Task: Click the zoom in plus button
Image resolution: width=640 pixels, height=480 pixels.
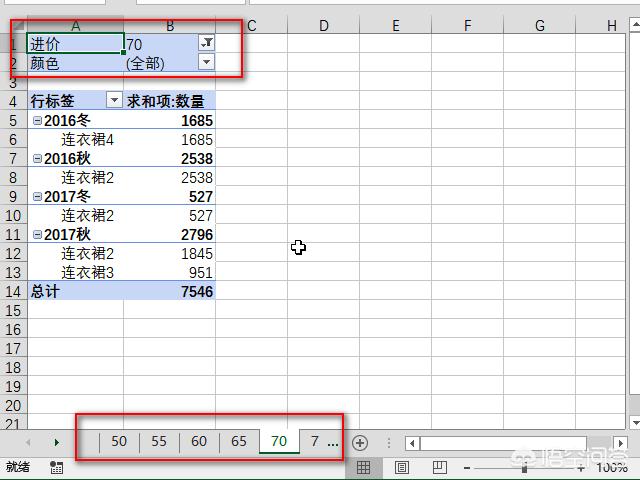Action: tap(581, 468)
